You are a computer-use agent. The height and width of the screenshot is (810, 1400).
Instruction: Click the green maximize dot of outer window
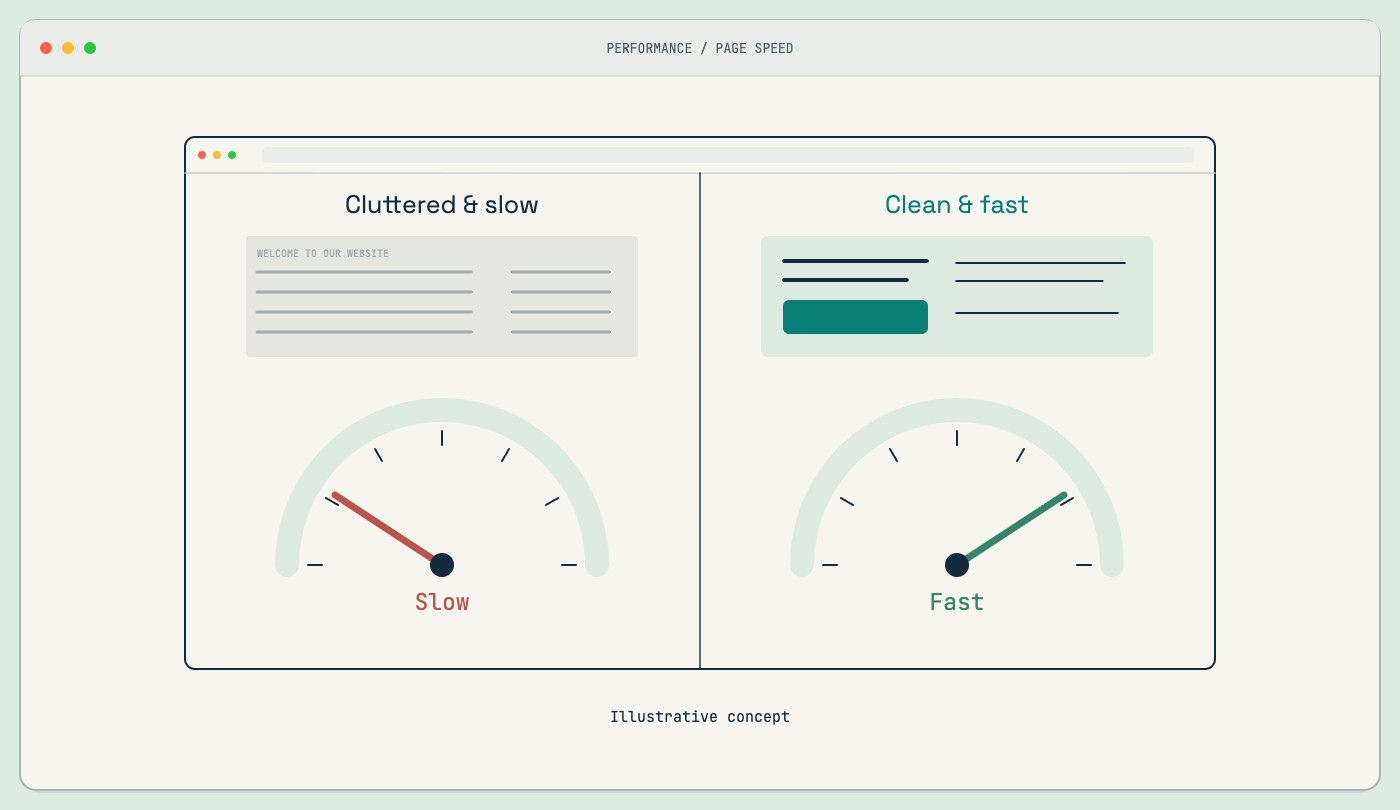point(90,48)
